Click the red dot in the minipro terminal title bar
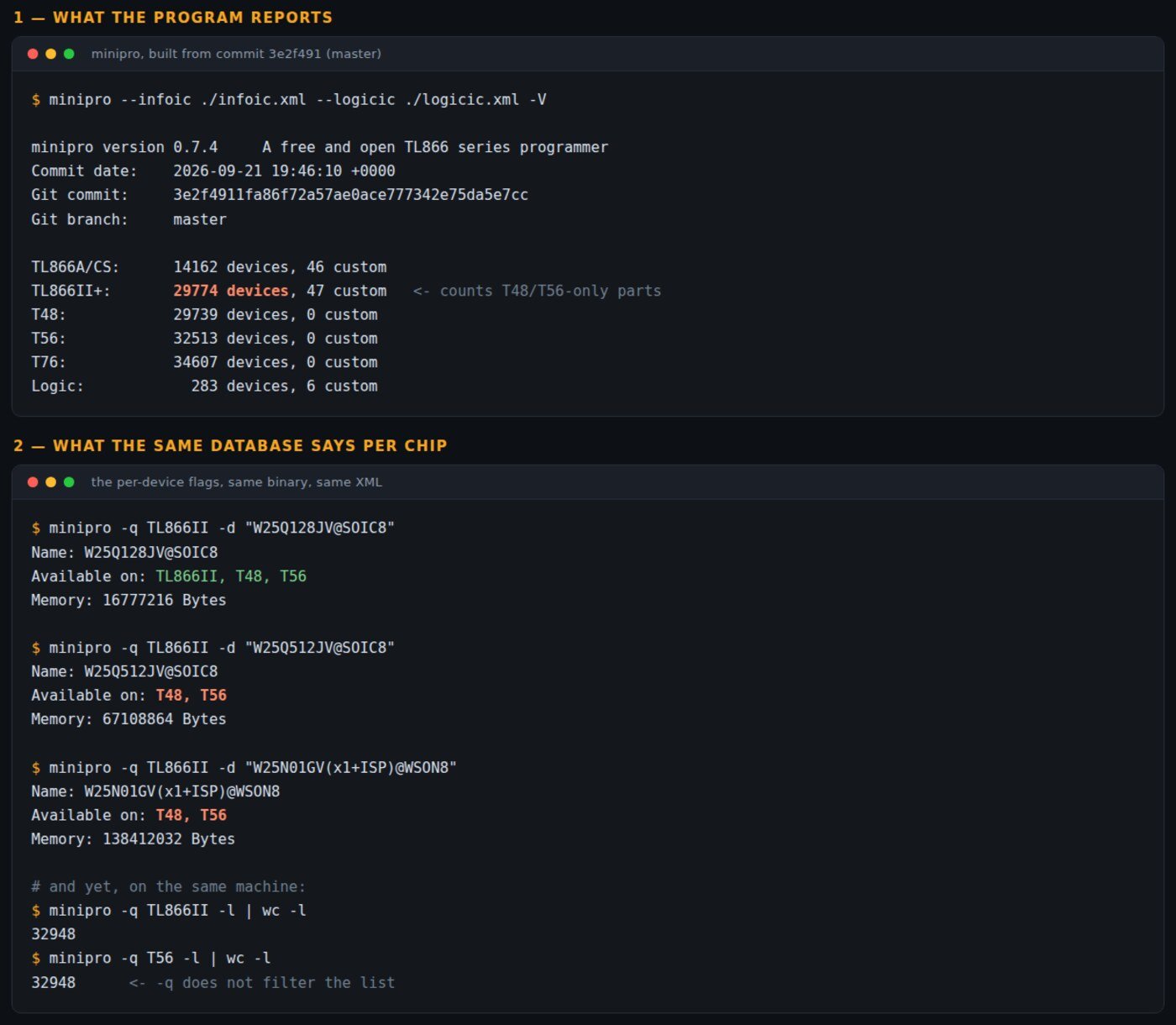The width and height of the screenshot is (1176, 1025). tap(33, 54)
